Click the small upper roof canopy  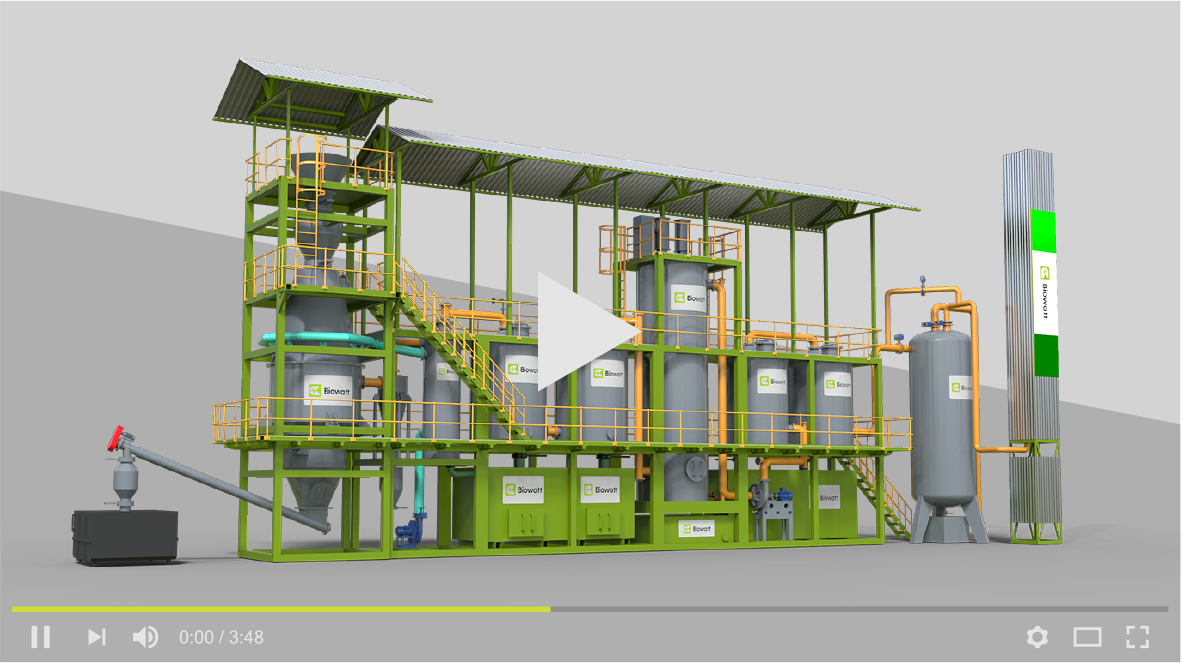click(x=320, y=91)
